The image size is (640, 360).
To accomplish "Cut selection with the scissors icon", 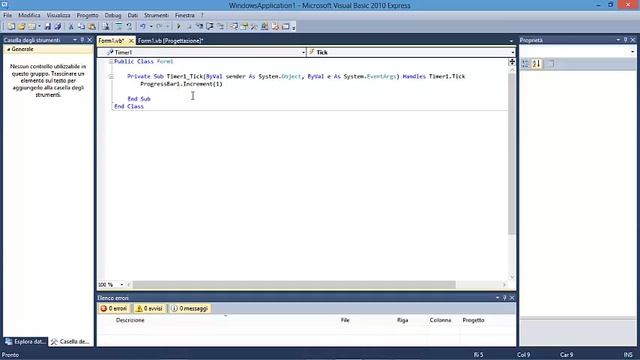I will click(71, 27).
